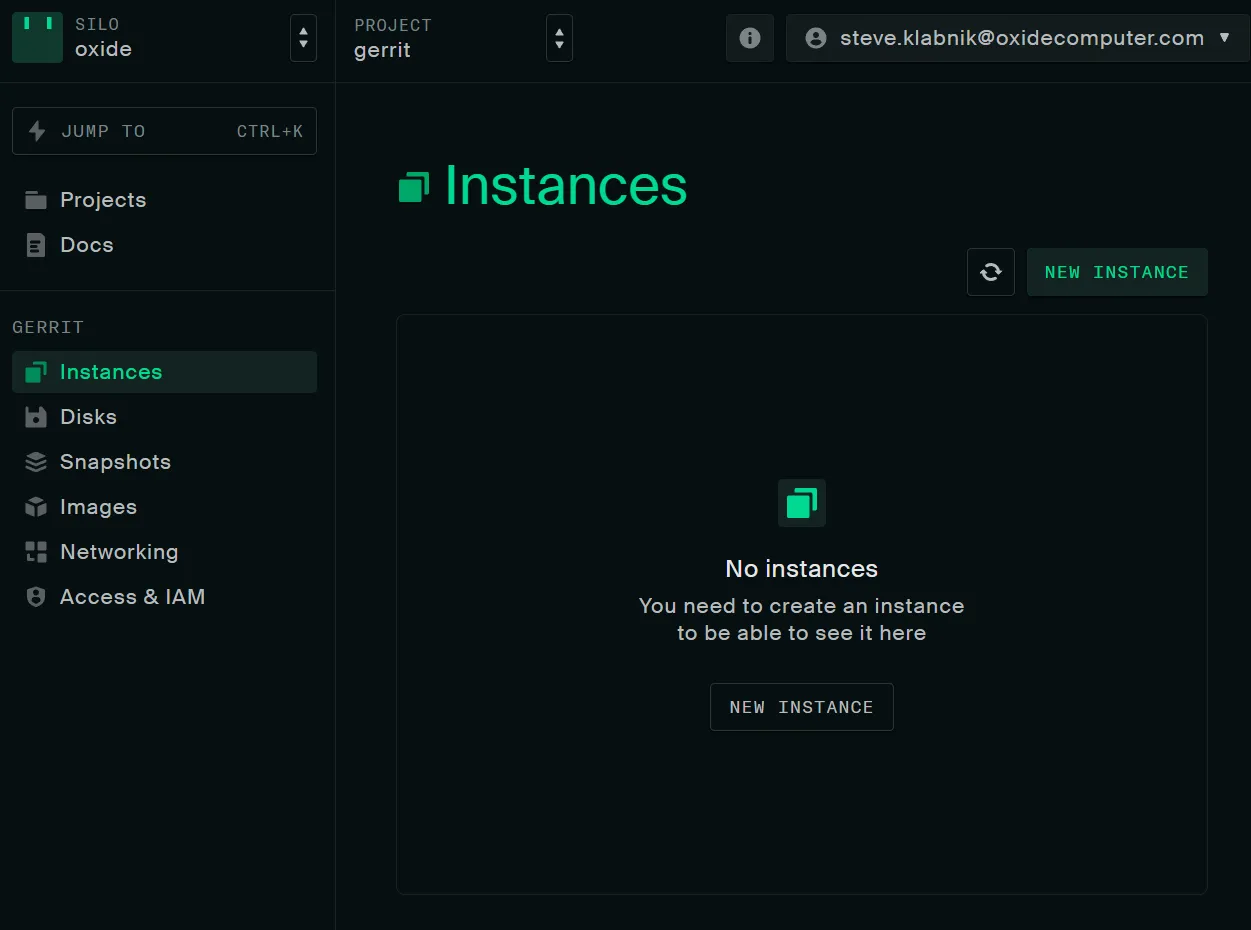Viewport: 1251px width, 930px height.
Task: Click the Instances icon in the sidebar
Action: (x=36, y=372)
